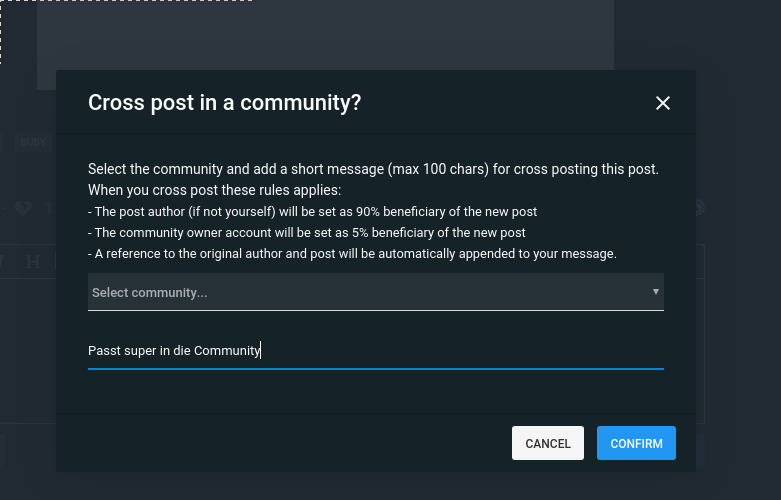Click the community dropdown arrow
The height and width of the screenshot is (500, 781).
655,292
